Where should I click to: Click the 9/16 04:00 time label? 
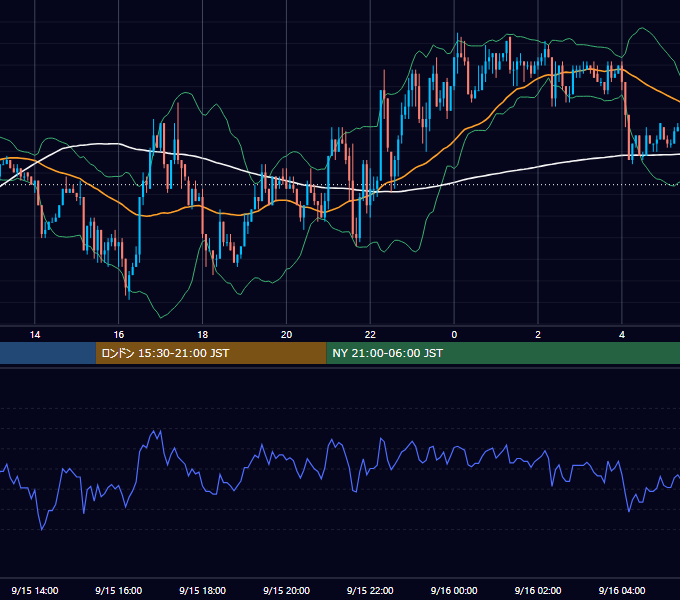[622, 590]
